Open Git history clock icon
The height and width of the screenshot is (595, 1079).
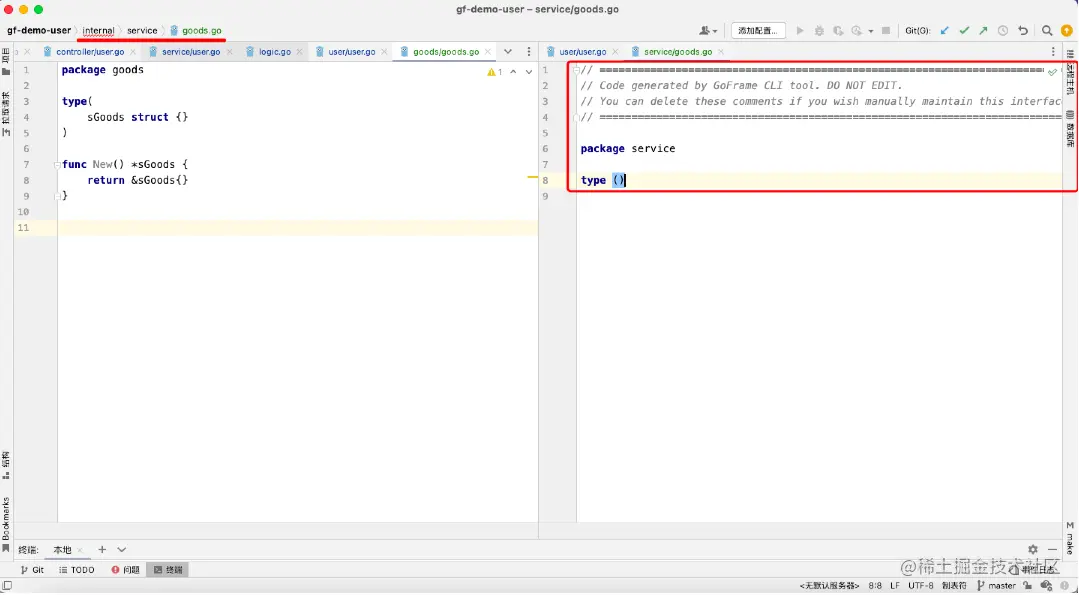click(1003, 31)
